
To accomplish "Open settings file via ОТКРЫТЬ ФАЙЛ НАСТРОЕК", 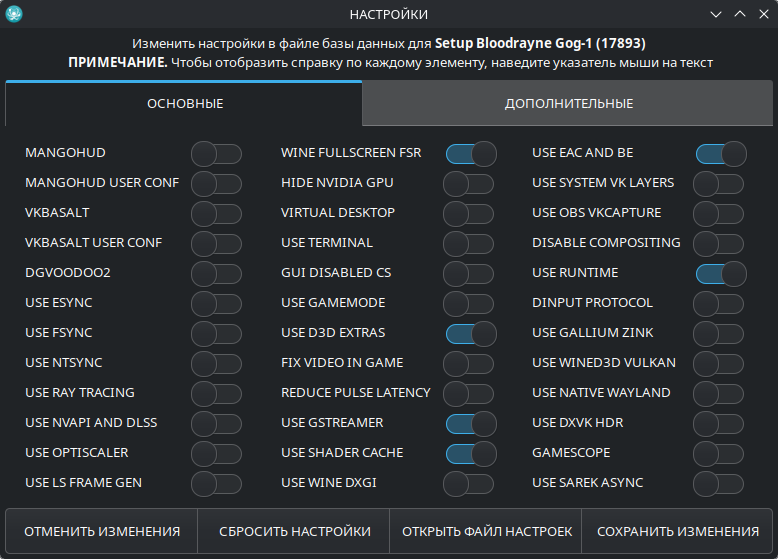I will (486, 531).
